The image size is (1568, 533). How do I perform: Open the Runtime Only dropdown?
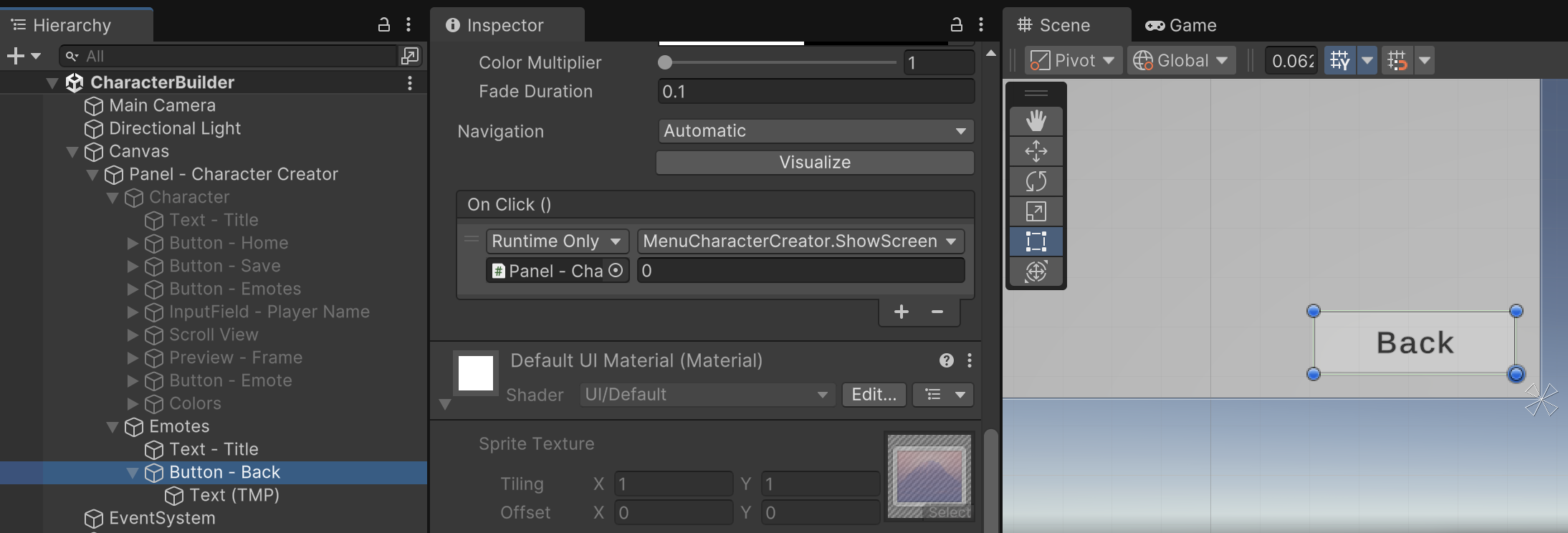[x=556, y=241]
